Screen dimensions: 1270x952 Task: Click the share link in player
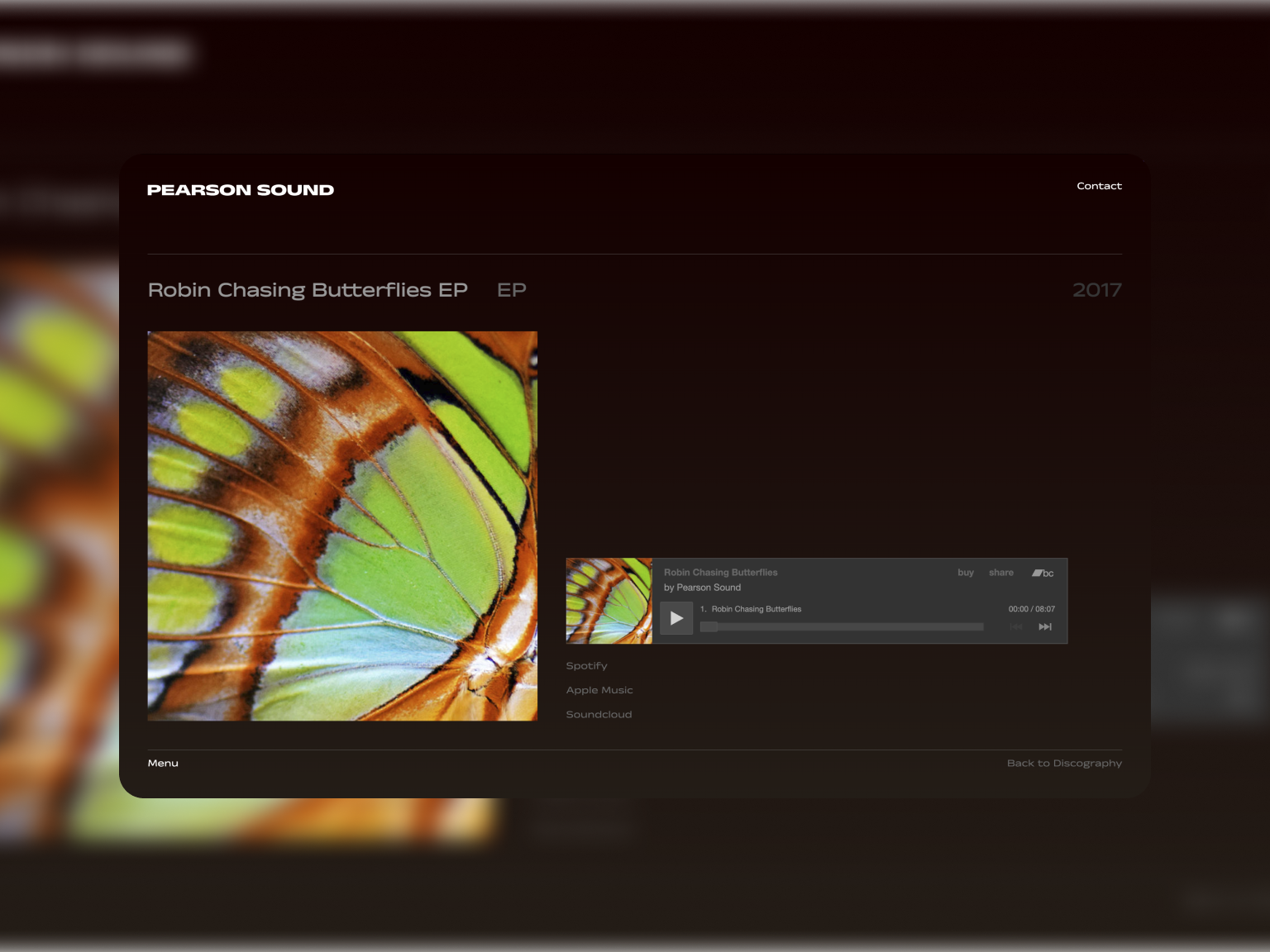(x=1001, y=573)
